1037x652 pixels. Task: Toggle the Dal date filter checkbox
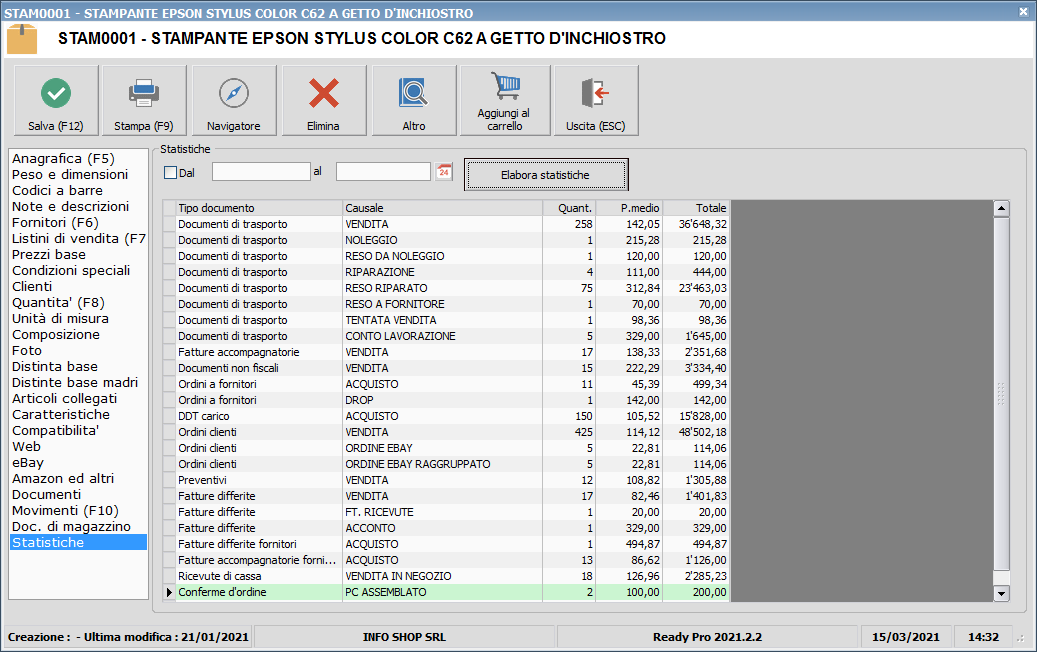(x=171, y=173)
